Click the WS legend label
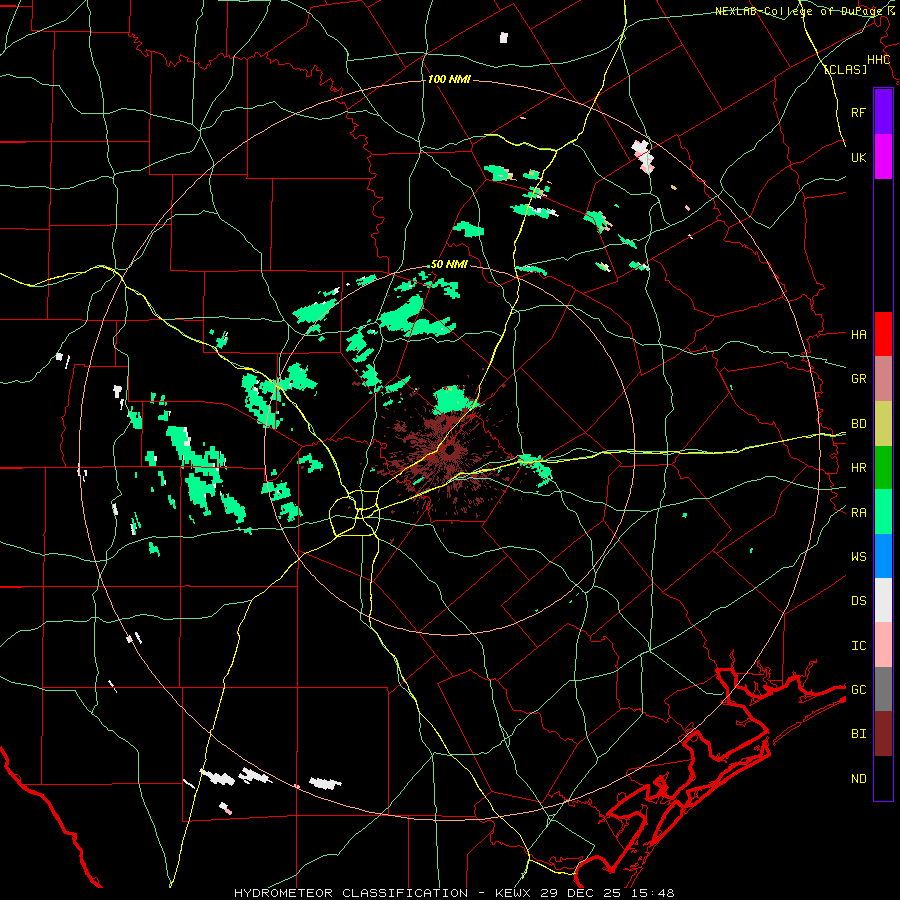 [858, 557]
